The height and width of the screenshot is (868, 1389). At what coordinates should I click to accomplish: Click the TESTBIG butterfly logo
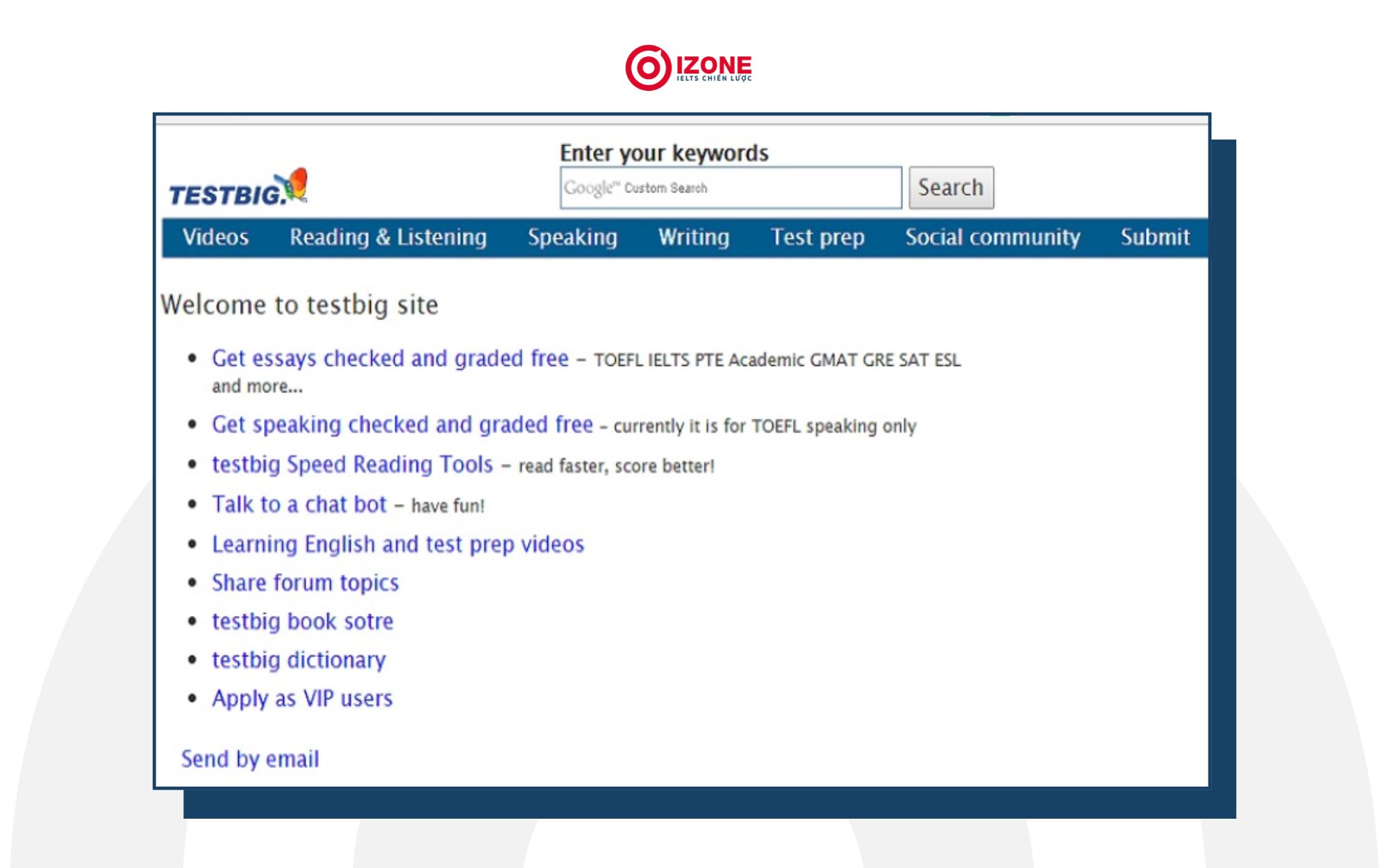238,187
